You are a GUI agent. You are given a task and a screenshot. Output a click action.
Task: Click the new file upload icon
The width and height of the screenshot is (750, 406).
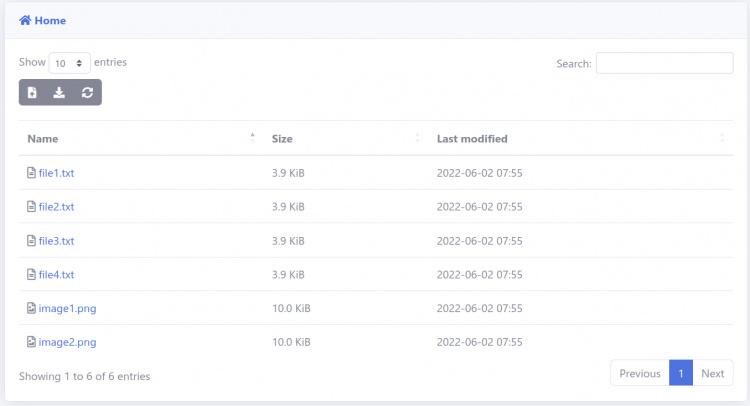pyautogui.click(x=32, y=93)
